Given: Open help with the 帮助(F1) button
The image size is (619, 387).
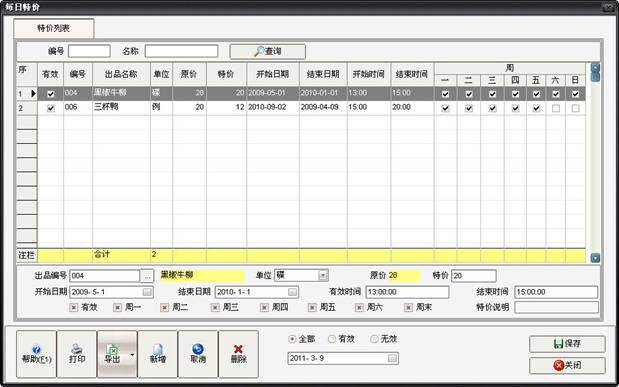Looking at the screenshot, I should point(36,354).
